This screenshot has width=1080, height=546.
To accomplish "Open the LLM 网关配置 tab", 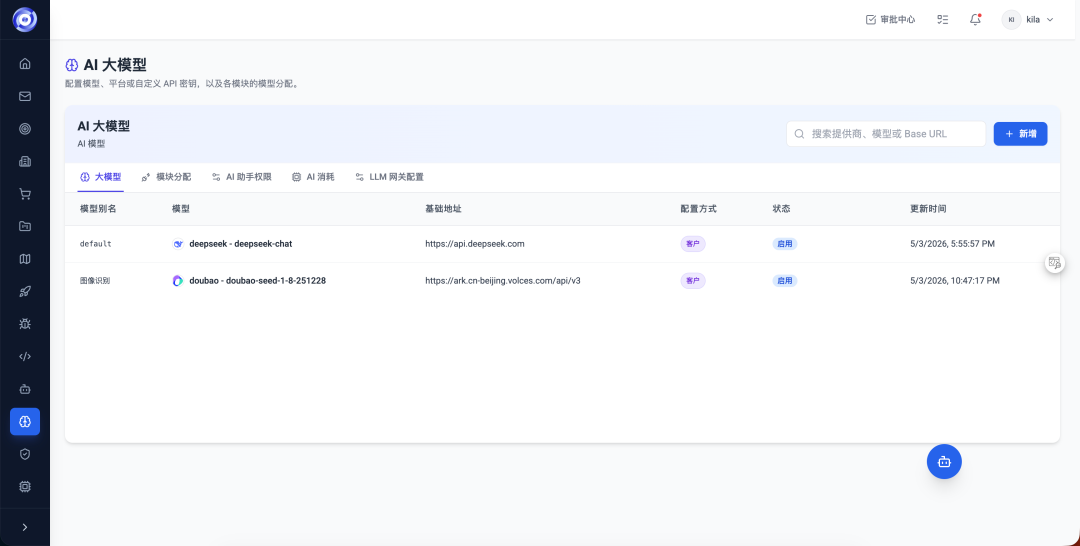I will pyautogui.click(x=389, y=177).
